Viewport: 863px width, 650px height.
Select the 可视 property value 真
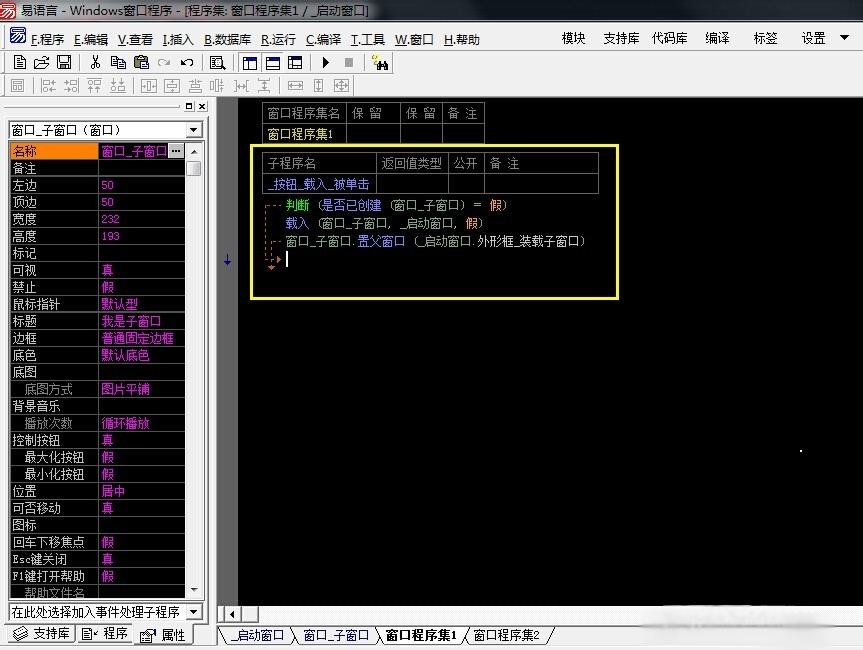(141, 270)
